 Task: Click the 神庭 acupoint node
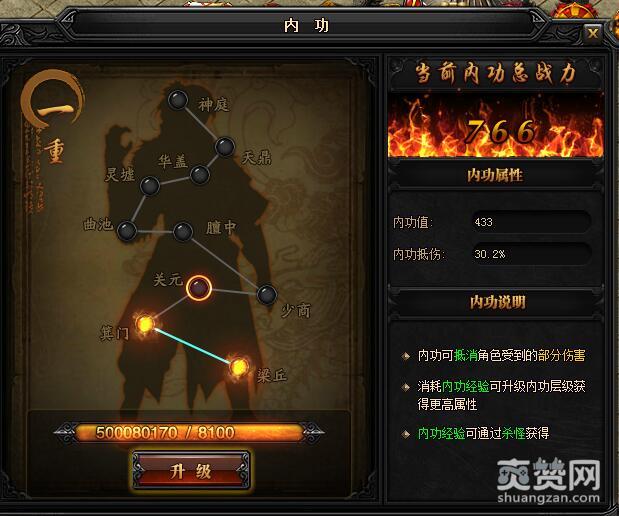tap(178, 100)
